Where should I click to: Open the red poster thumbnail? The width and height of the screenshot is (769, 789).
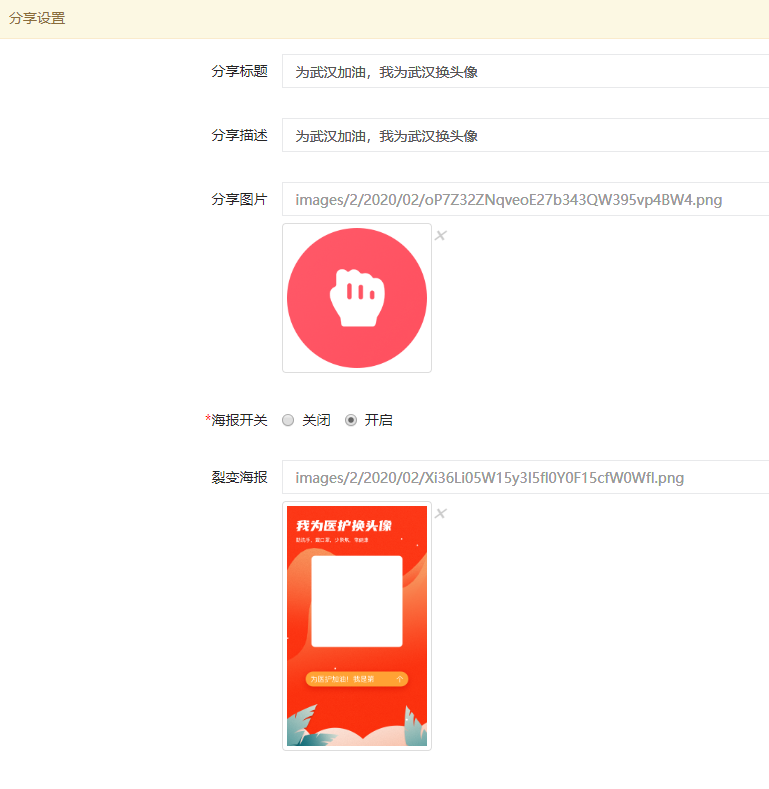(x=357, y=626)
